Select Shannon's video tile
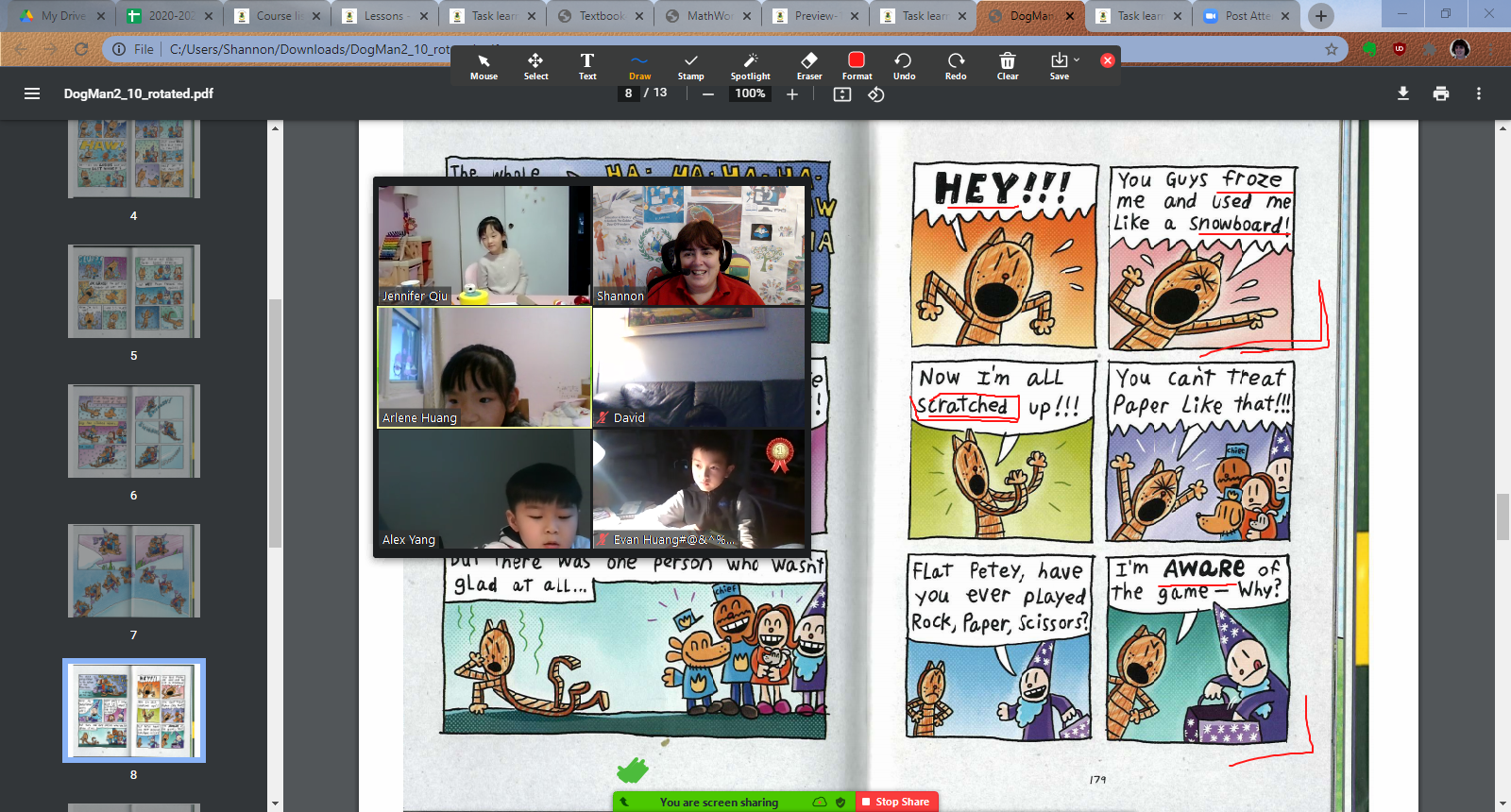Viewport: 1511px width, 812px height. point(699,245)
